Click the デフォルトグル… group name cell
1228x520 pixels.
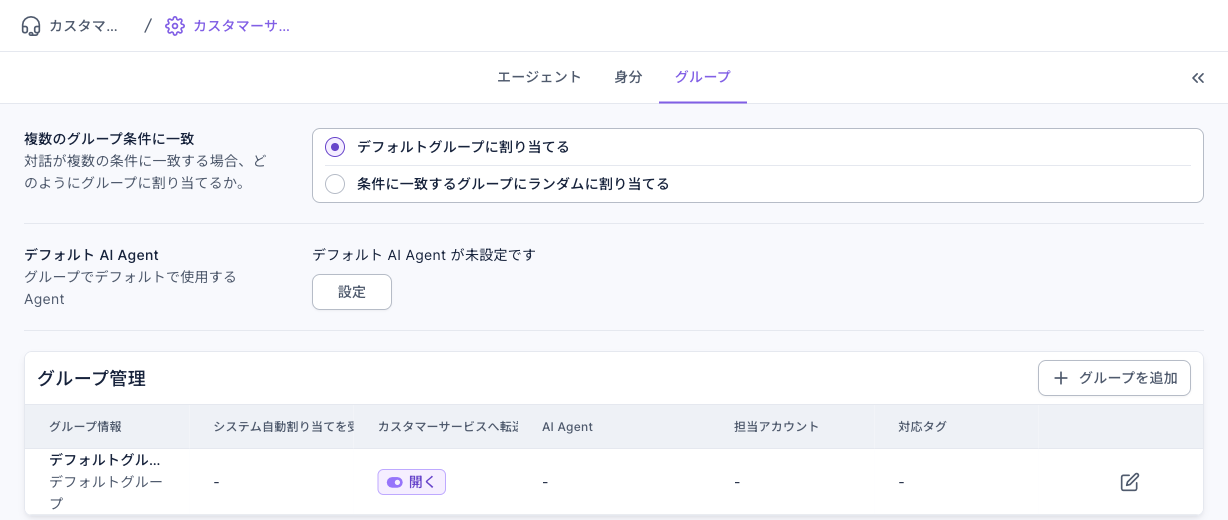click(x=105, y=460)
